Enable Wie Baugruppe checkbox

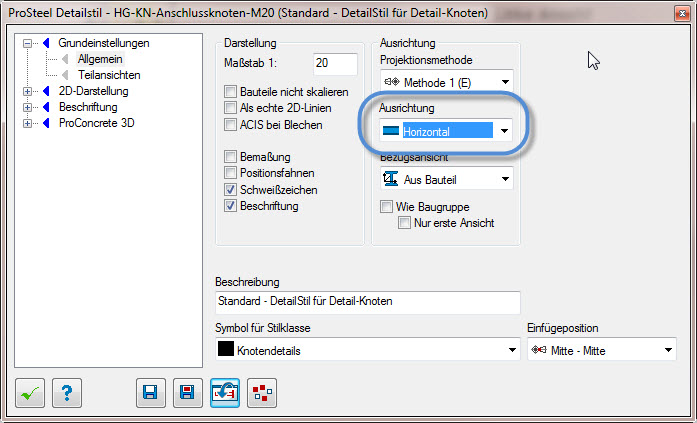(x=386, y=207)
